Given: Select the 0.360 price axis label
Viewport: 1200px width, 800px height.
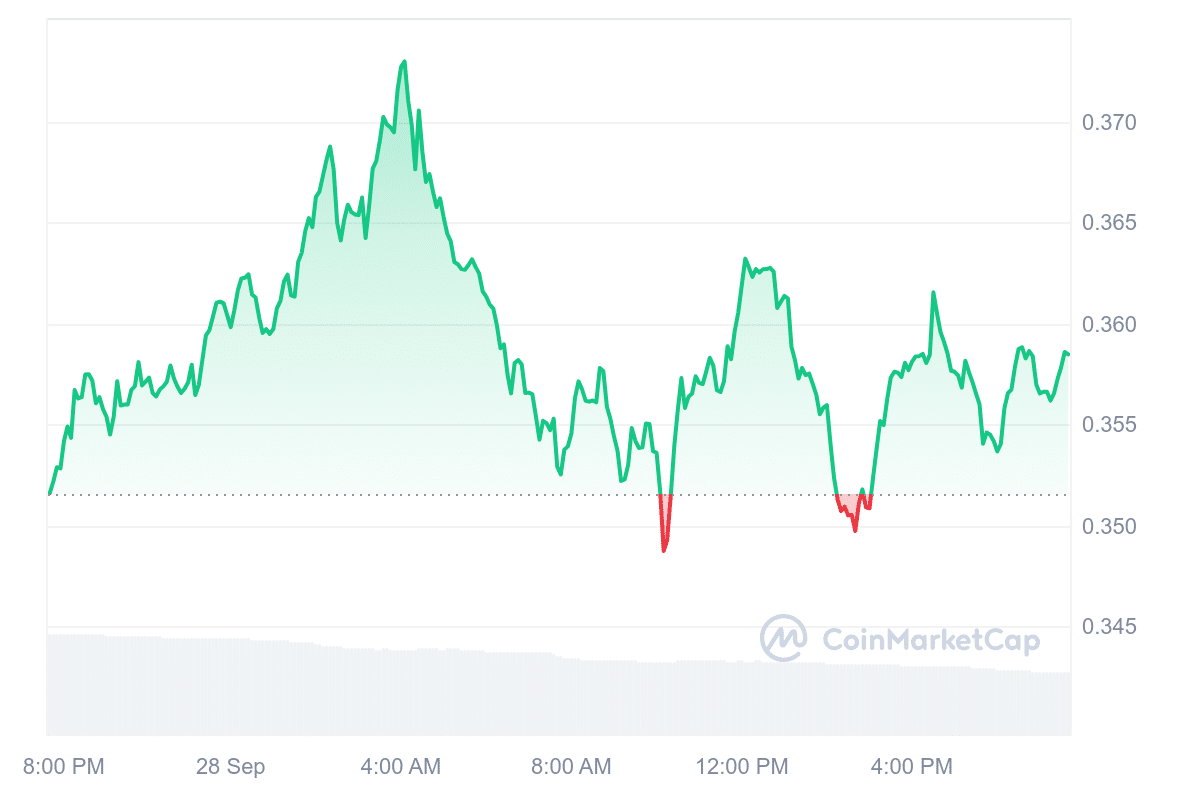Looking at the screenshot, I should pyautogui.click(x=1109, y=325).
